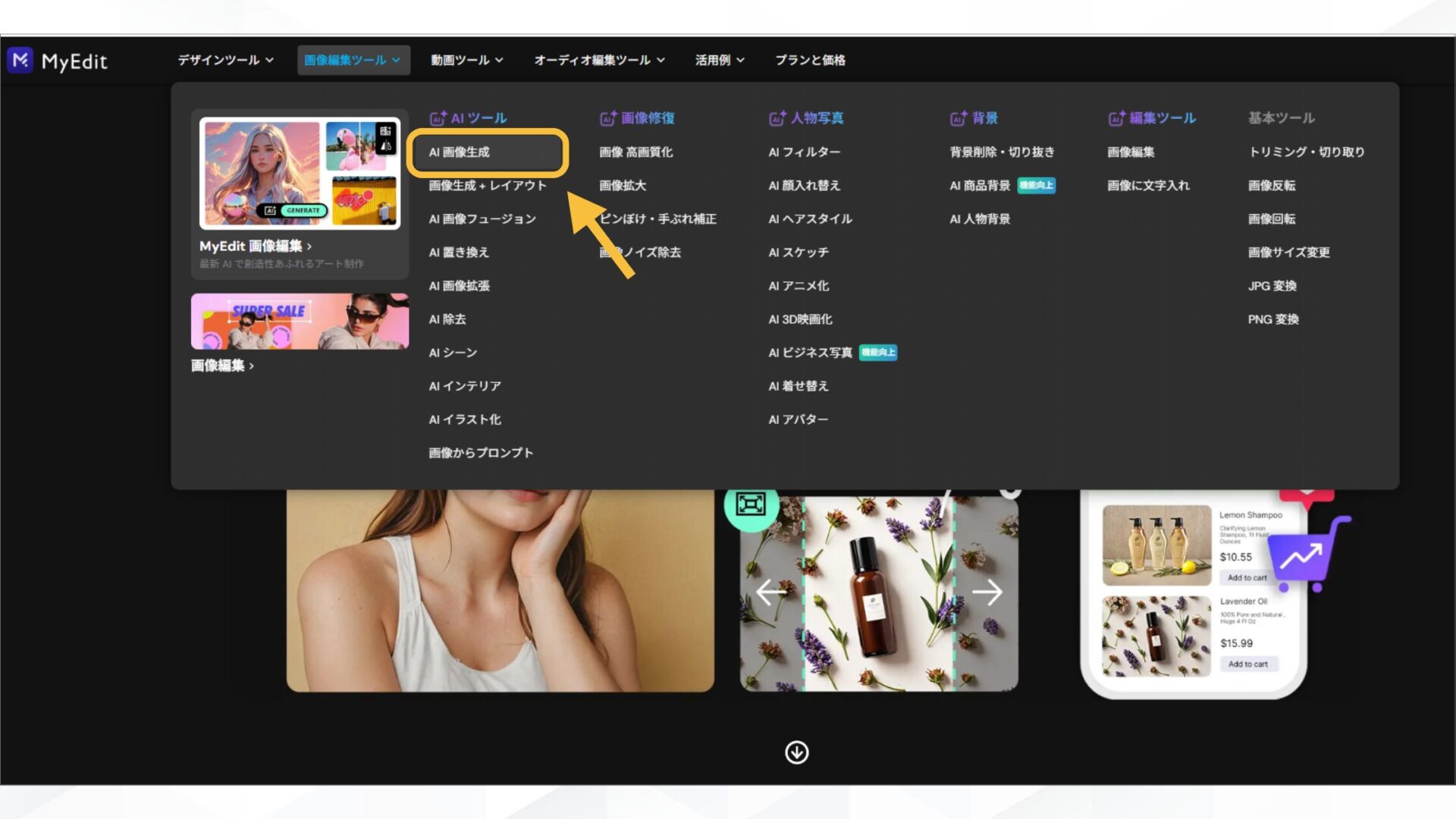Screen dimensions: 1456x819
Task: Select 背景削除・切り抜き under 背景
Action: tap(1002, 152)
